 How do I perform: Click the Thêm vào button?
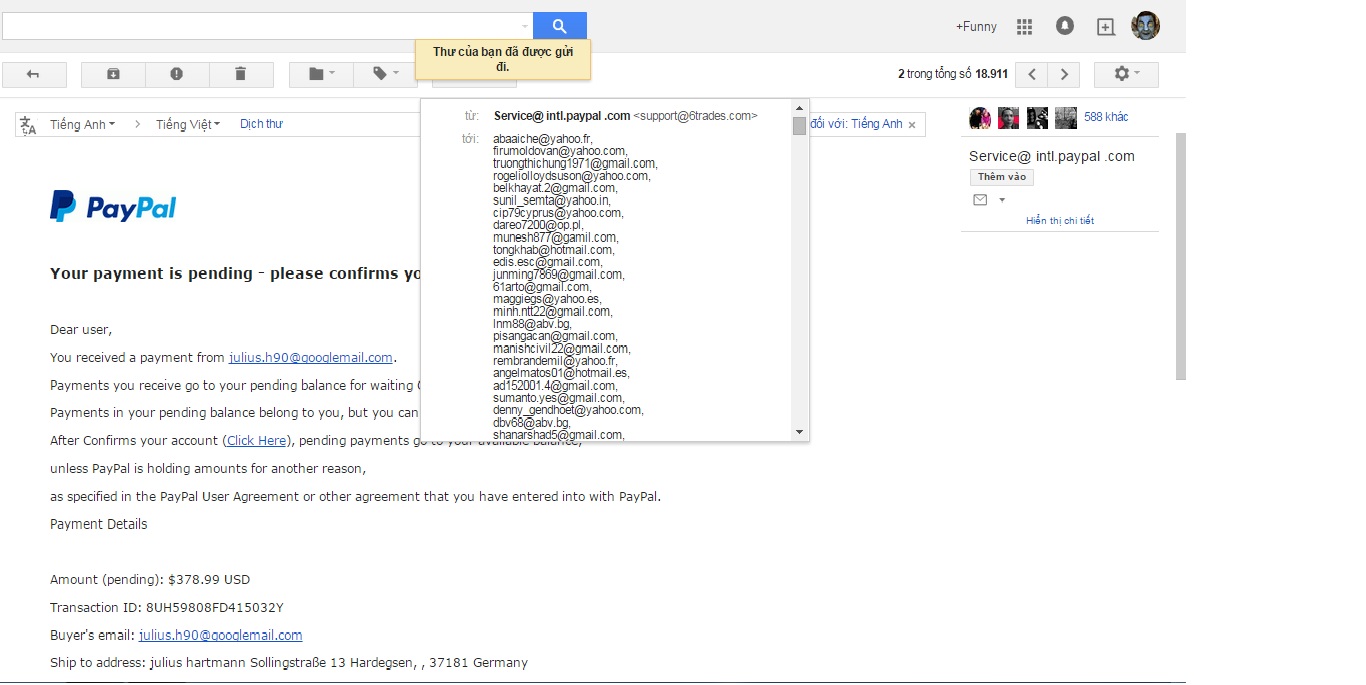(1002, 177)
